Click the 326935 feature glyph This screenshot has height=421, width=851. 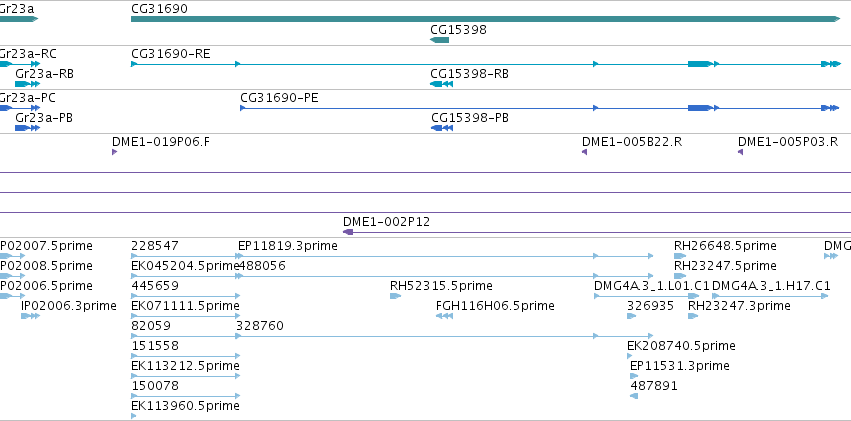631,316
